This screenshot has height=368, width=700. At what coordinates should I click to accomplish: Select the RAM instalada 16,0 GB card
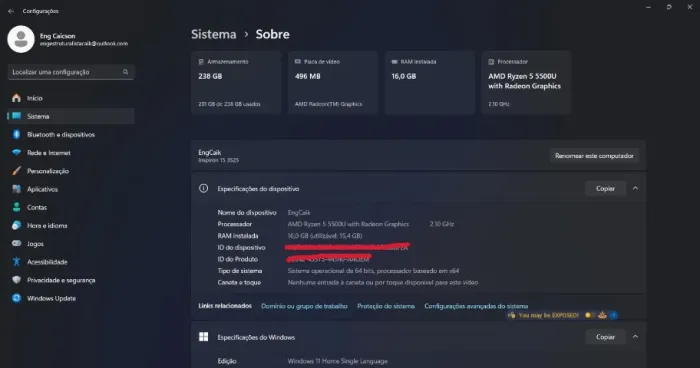(x=430, y=83)
